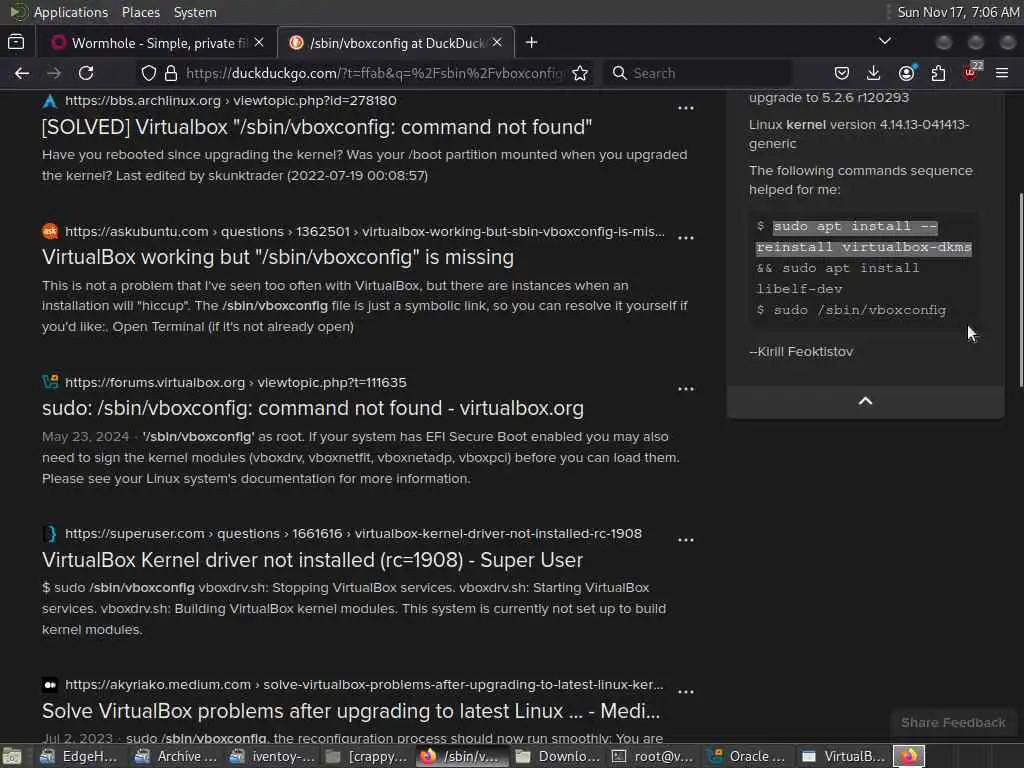Screen dimensions: 1024x768
Task: List all tabs dropdown arrow
Action: pyautogui.click(x=885, y=41)
